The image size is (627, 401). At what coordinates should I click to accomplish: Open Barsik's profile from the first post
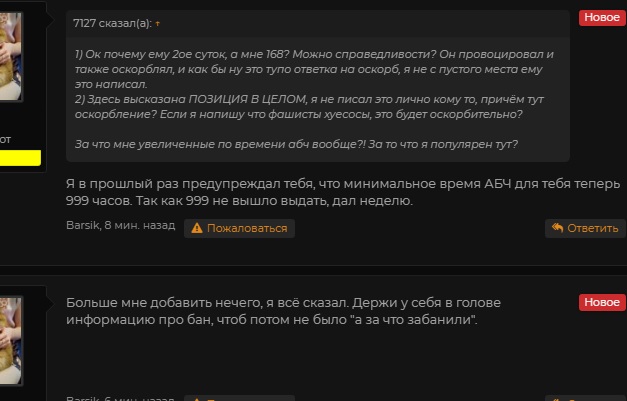point(82,228)
